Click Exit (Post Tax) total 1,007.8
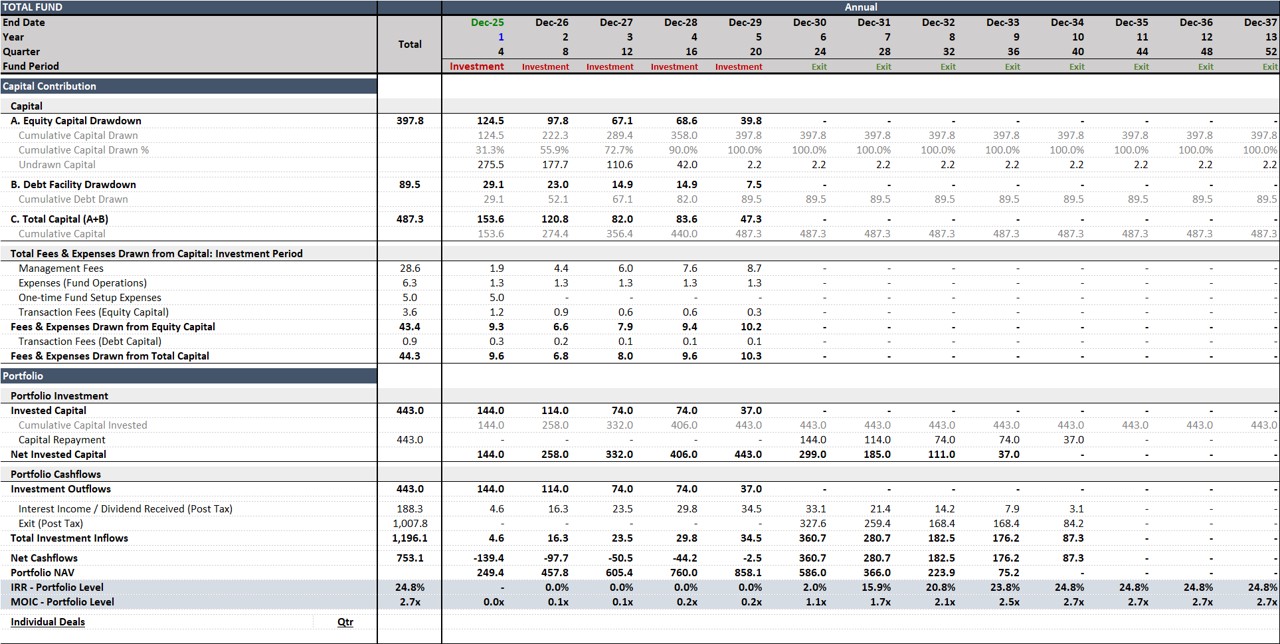The image size is (1280, 644). tap(410, 523)
